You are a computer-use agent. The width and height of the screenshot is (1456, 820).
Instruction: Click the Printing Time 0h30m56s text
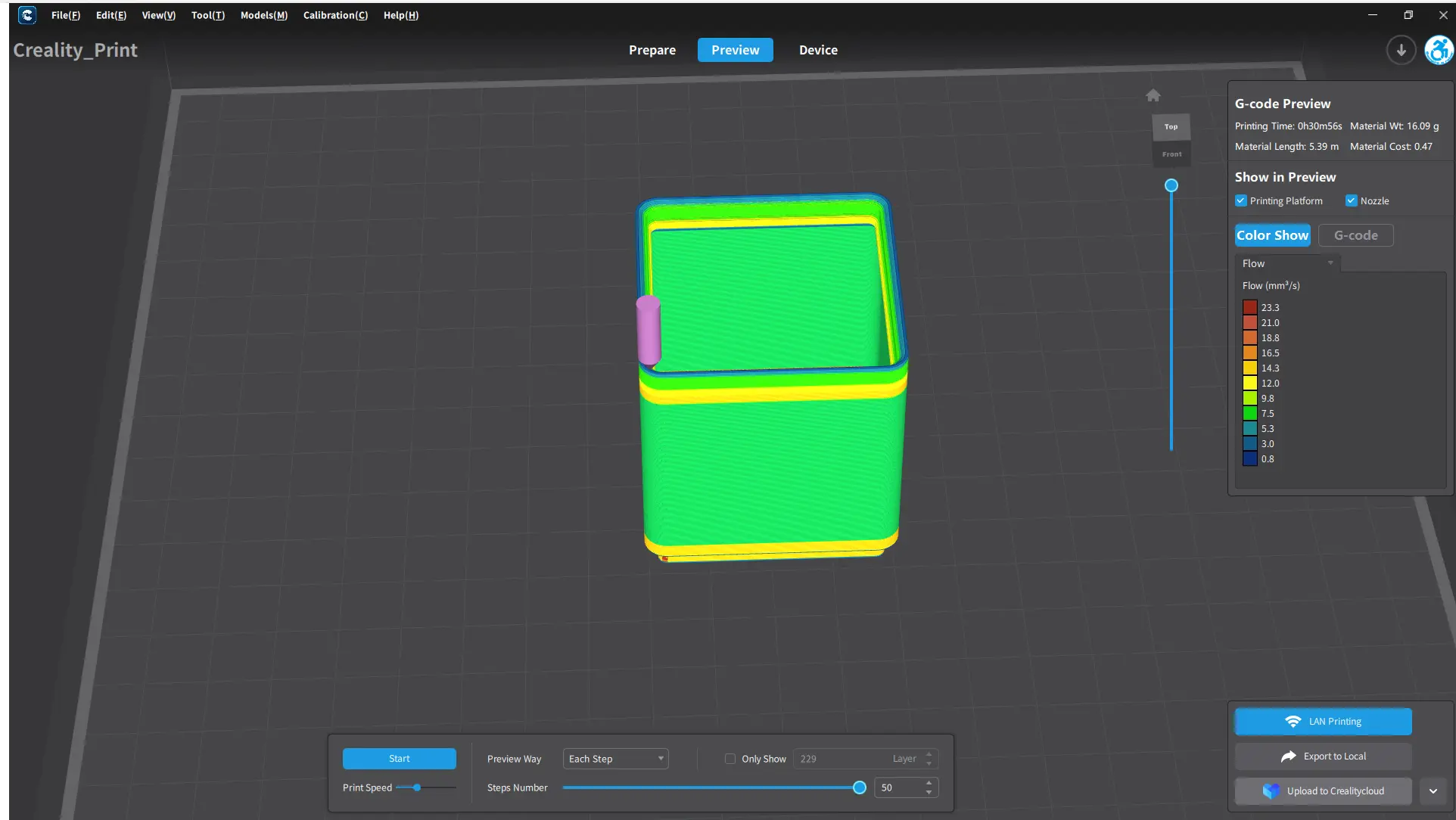click(x=1288, y=126)
